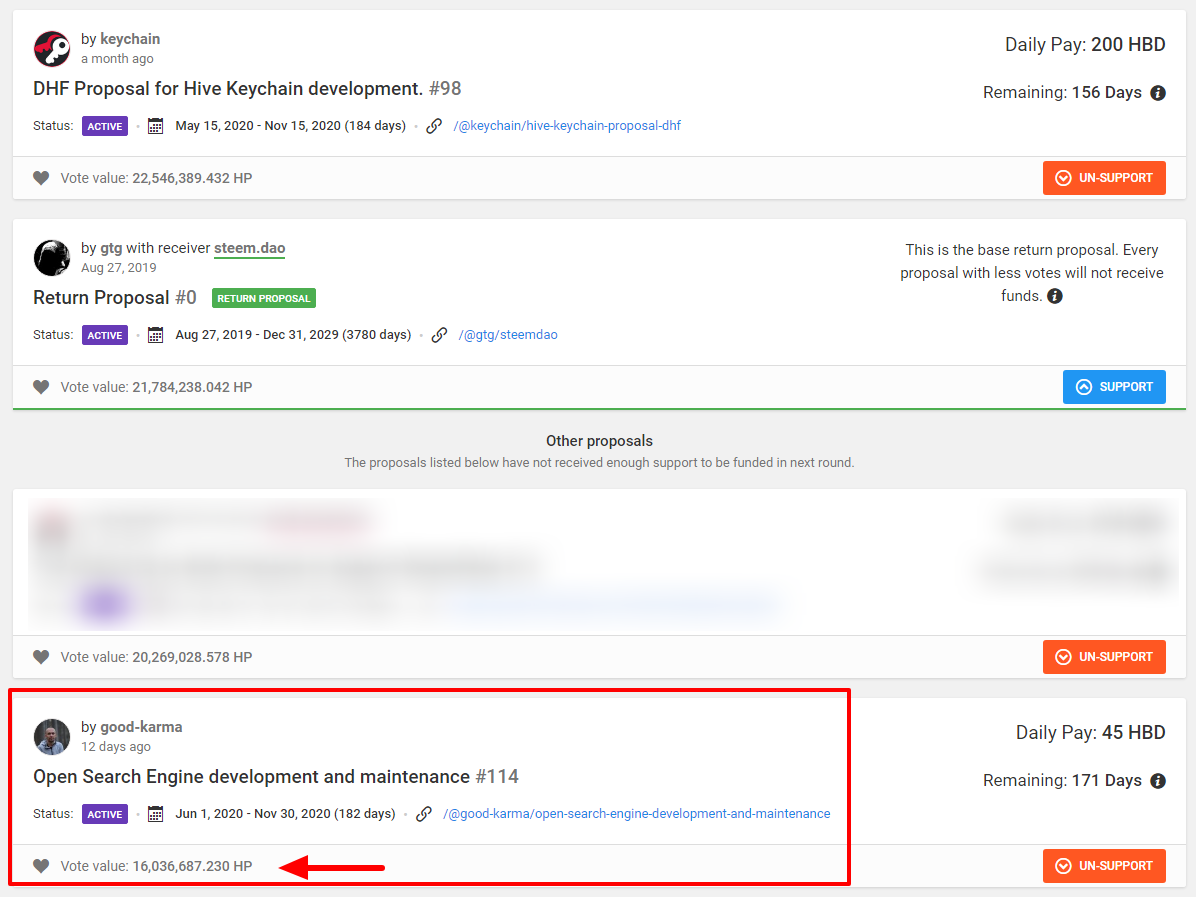Click calendar icon in Open Search Engine proposal
1196x897 pixels.
coord(156,814)
